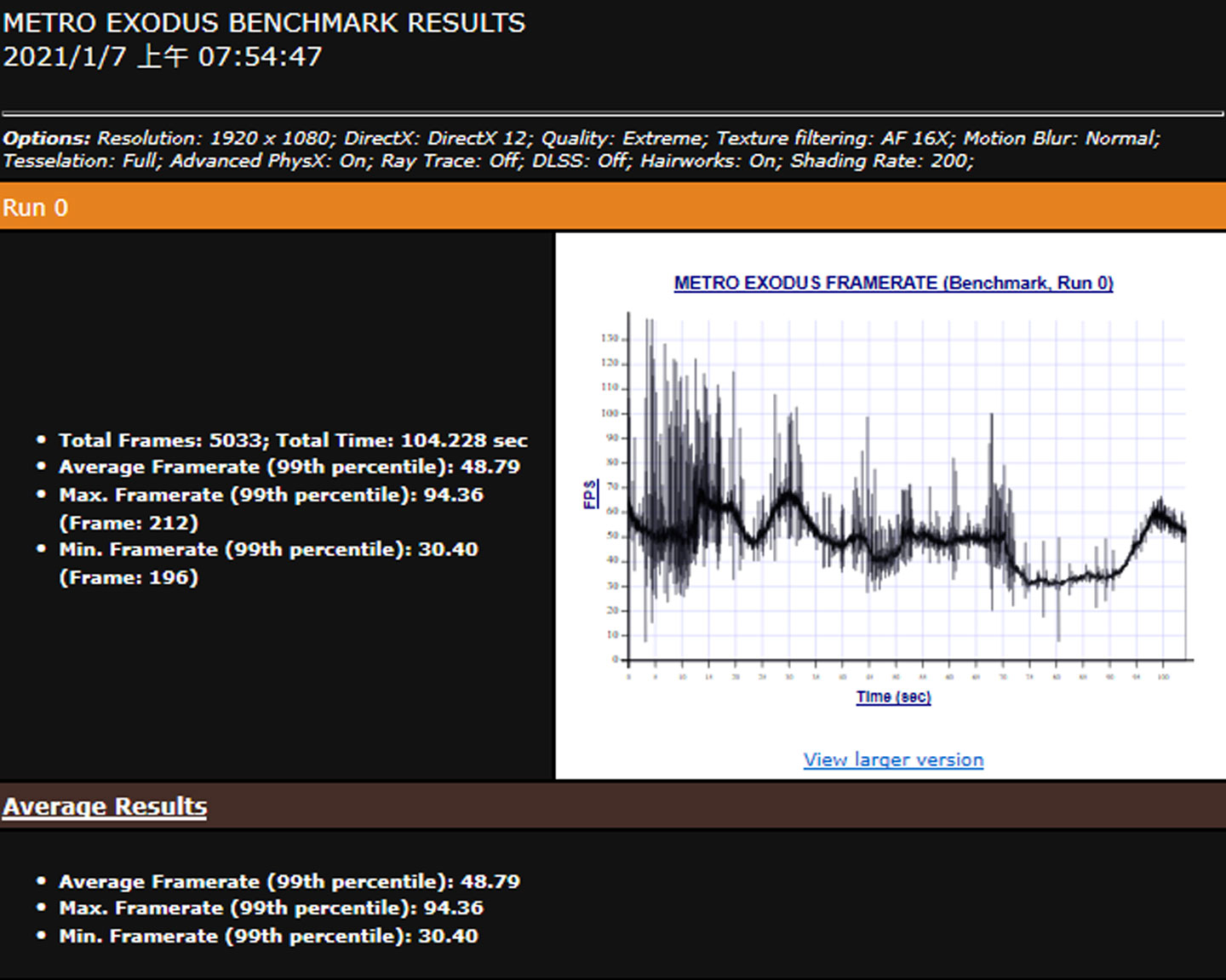Click the orange Run 0 header bar
1226x980 pixels.
[613, 208]
